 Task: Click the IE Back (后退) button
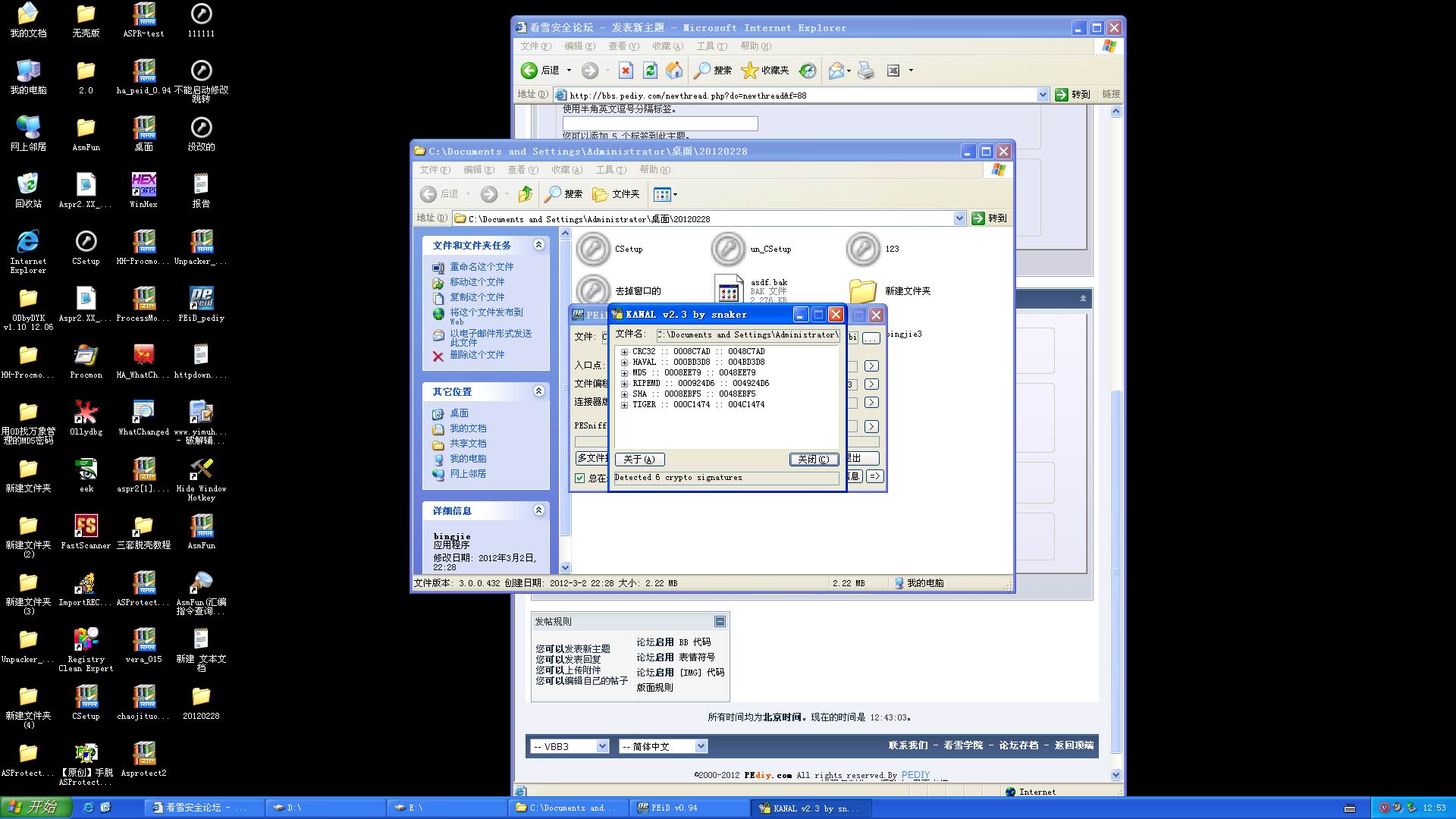pos(540,71)
